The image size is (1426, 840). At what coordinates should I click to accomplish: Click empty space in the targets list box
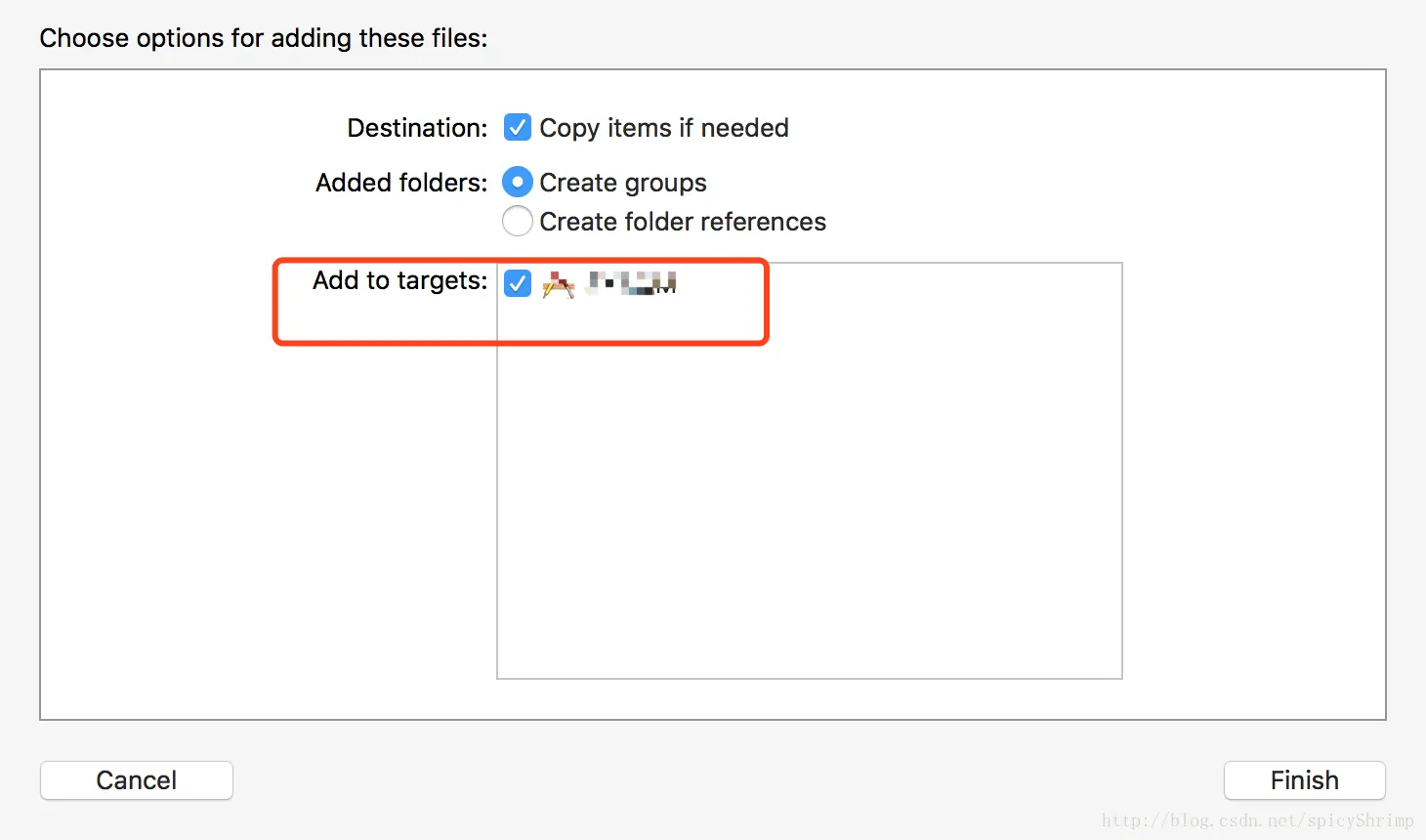point(809,508)
